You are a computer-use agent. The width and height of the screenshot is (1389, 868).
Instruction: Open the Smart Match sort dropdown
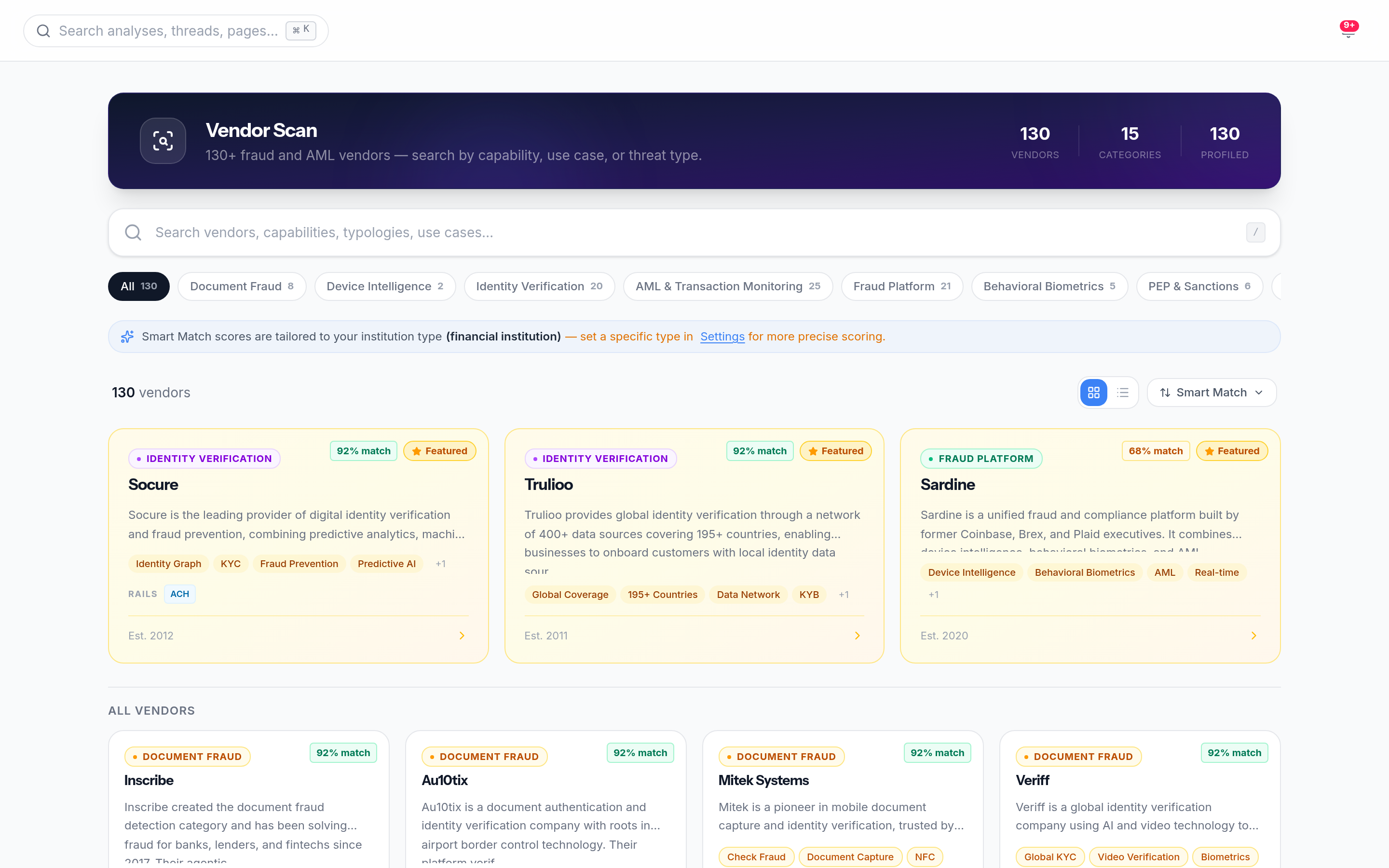click(1212, 393)
